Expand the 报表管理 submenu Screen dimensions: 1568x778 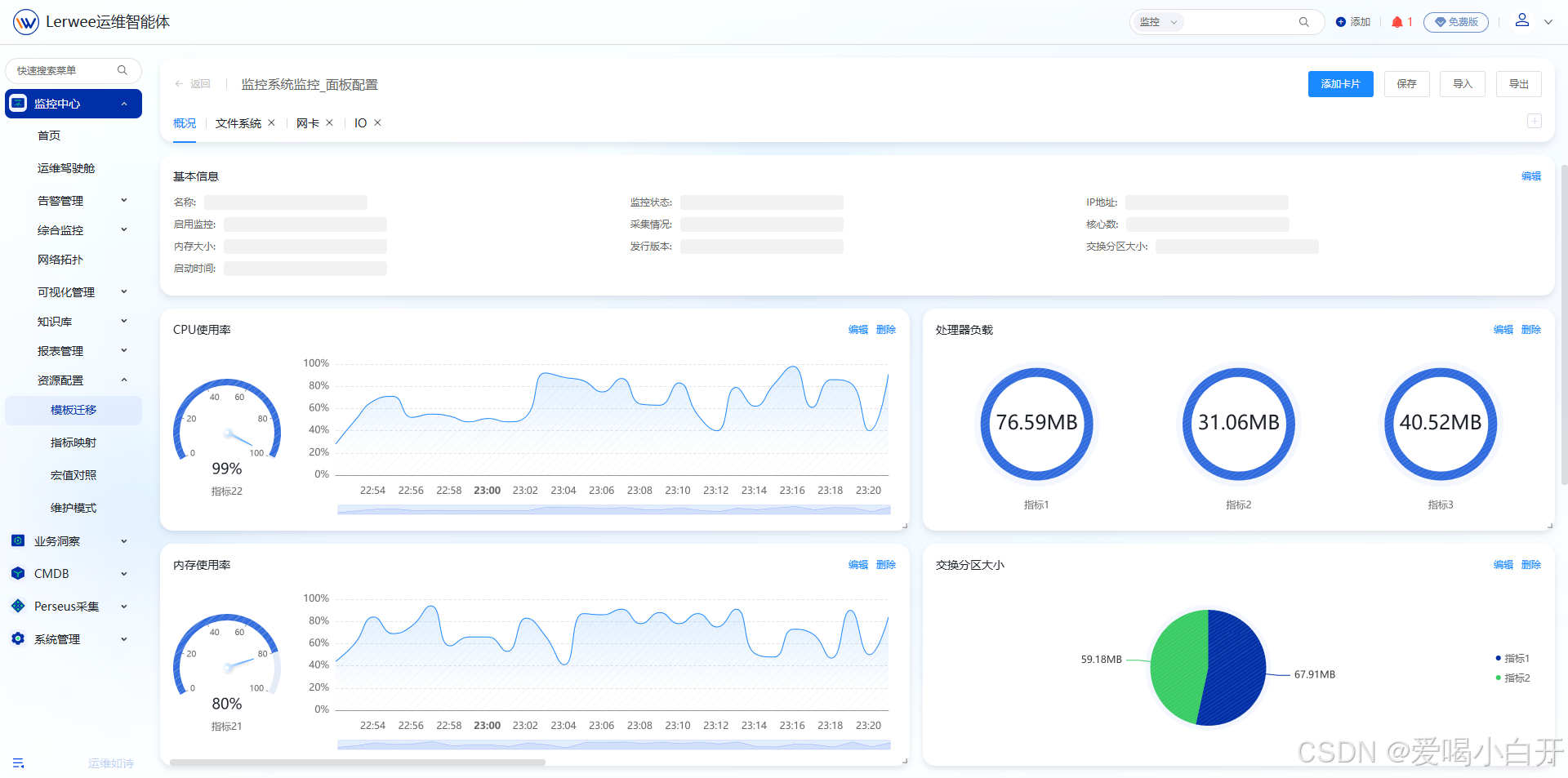(x=124, y=350)
